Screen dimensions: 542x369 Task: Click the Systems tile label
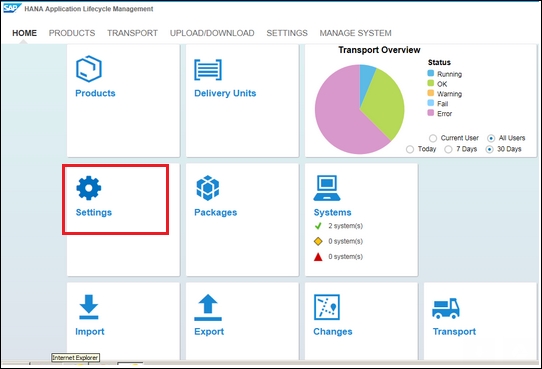click(x=333, y=212)
